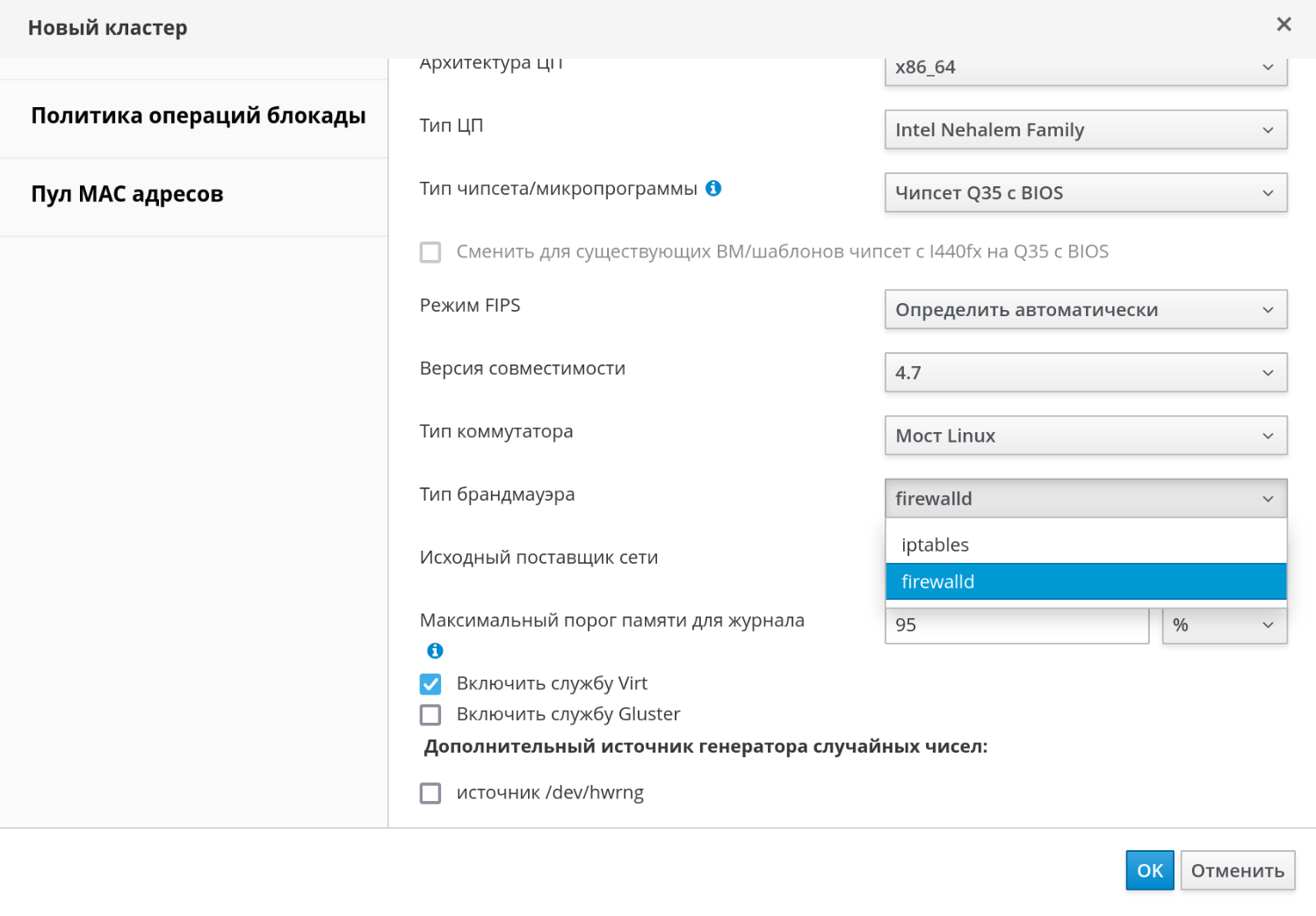1316x916 pixels.
Task: Expand the switch type Linux bridge dropdown
Action: [x=1085, y=436]
